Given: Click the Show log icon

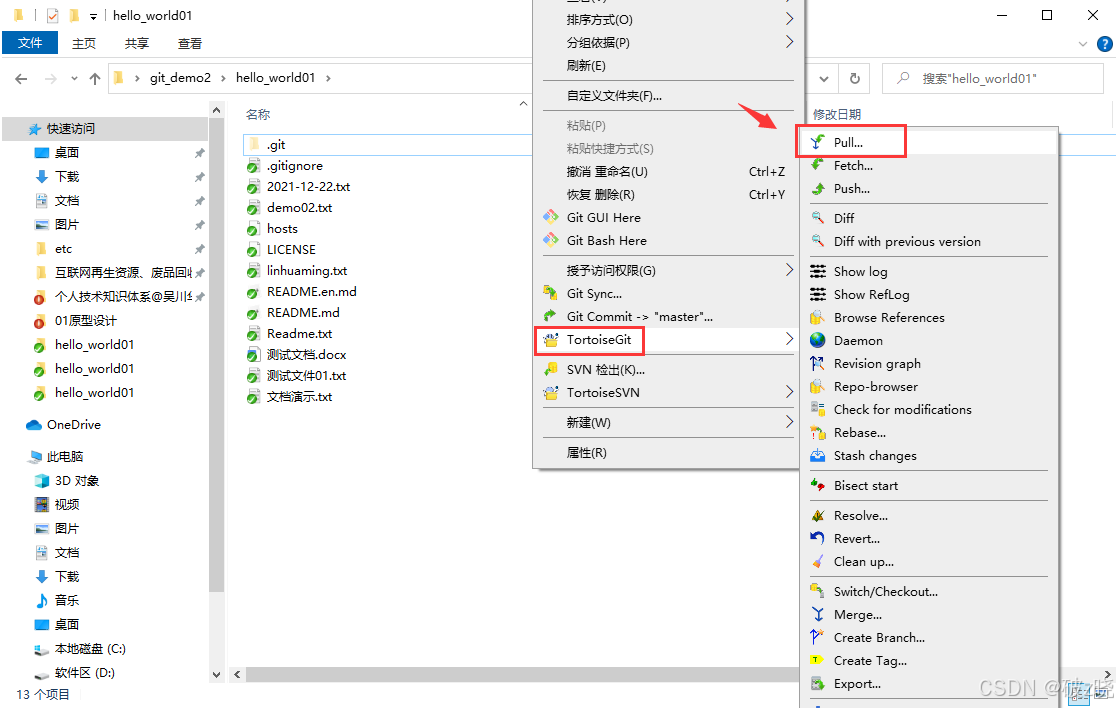Looking at the screenshot, I should click(x=818, y=271).
